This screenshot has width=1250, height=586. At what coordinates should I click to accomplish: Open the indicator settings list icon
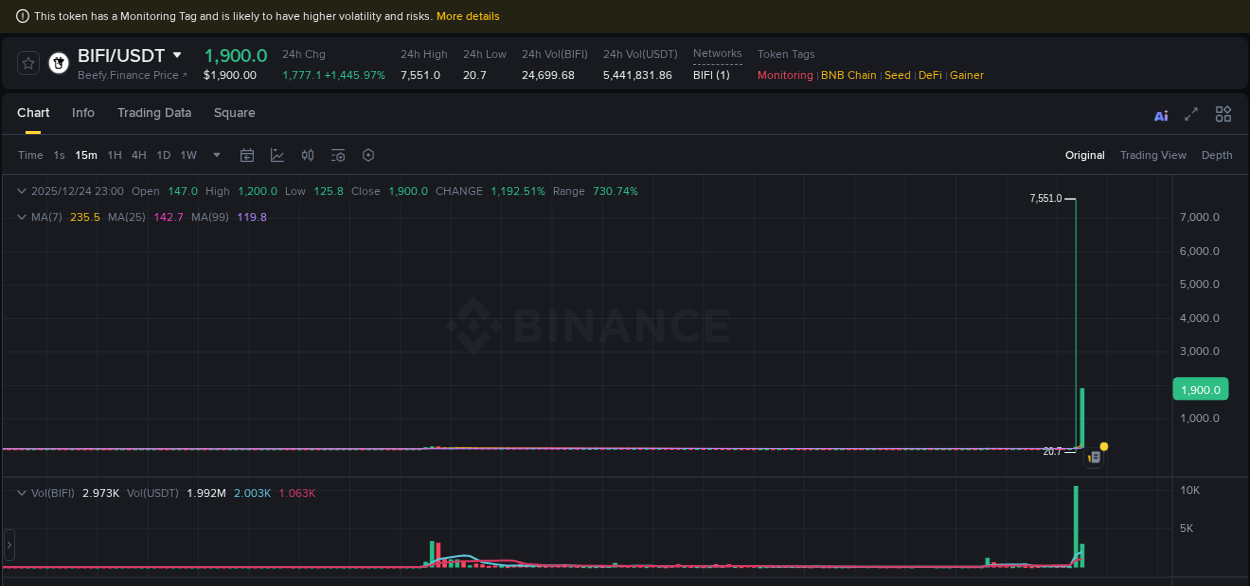[337, 155]
